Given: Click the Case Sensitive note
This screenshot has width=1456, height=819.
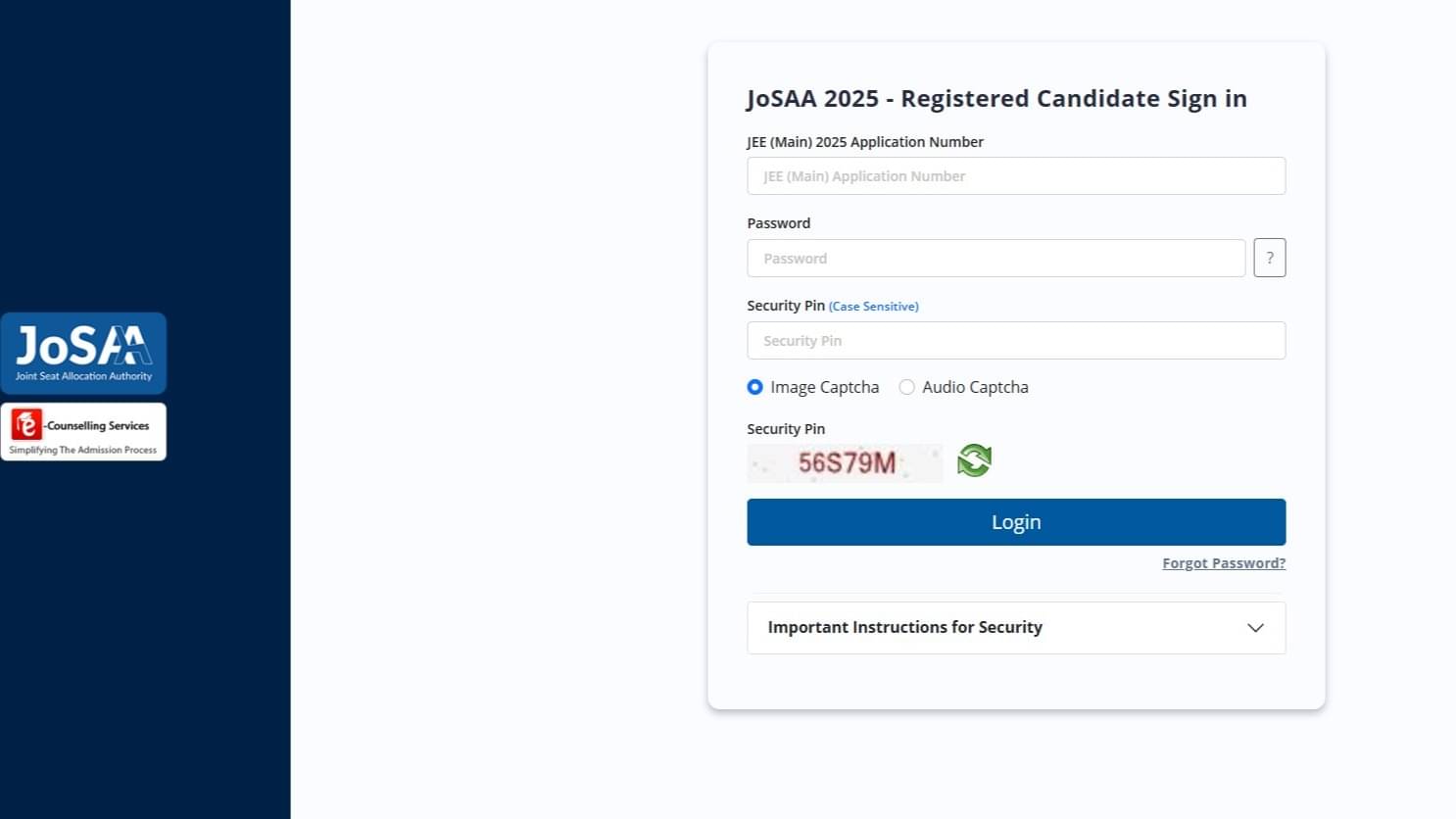Looking at the screenshot, I should click(x=873, y=306).
